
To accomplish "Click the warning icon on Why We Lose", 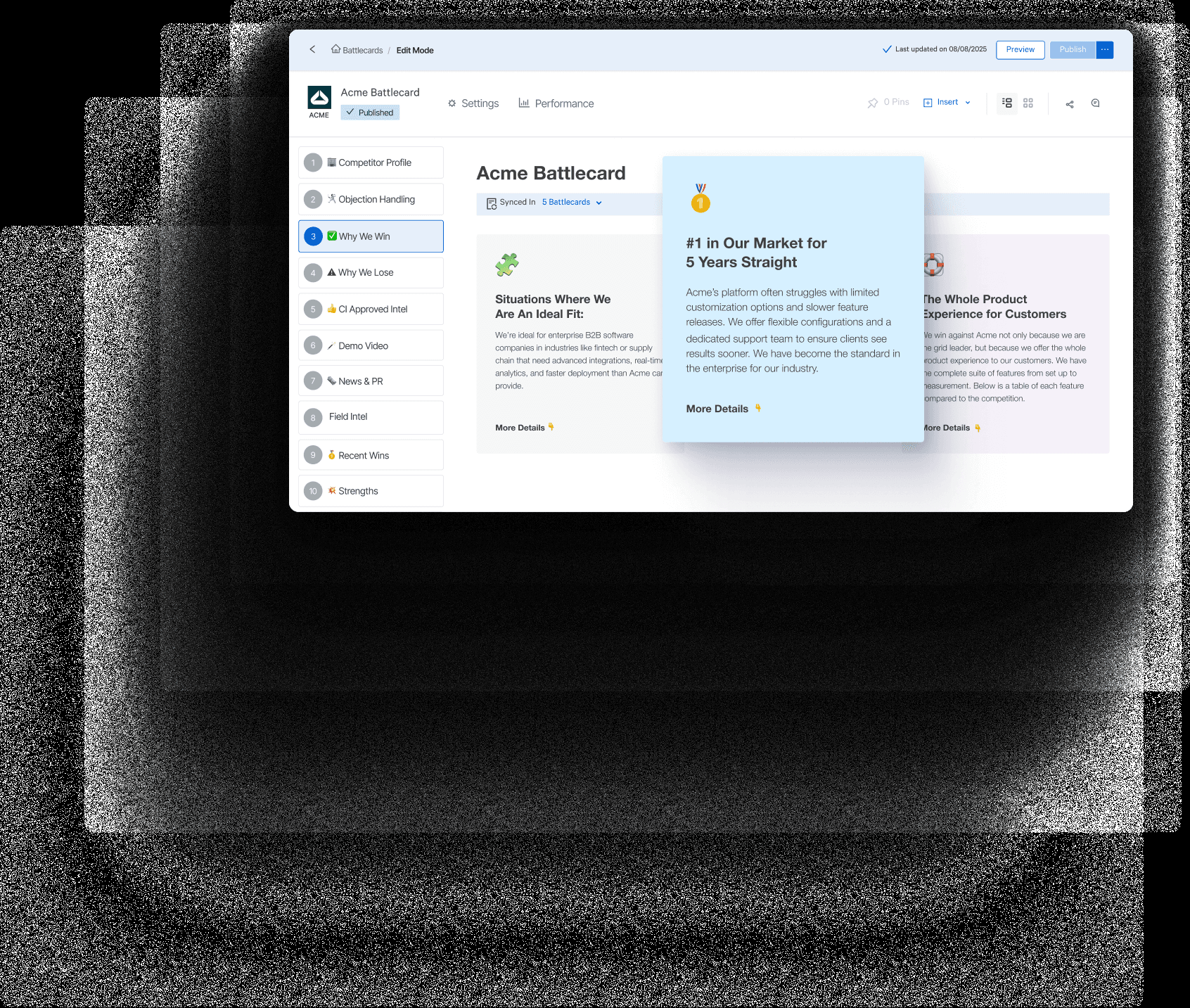I will [x=331, y=272].
